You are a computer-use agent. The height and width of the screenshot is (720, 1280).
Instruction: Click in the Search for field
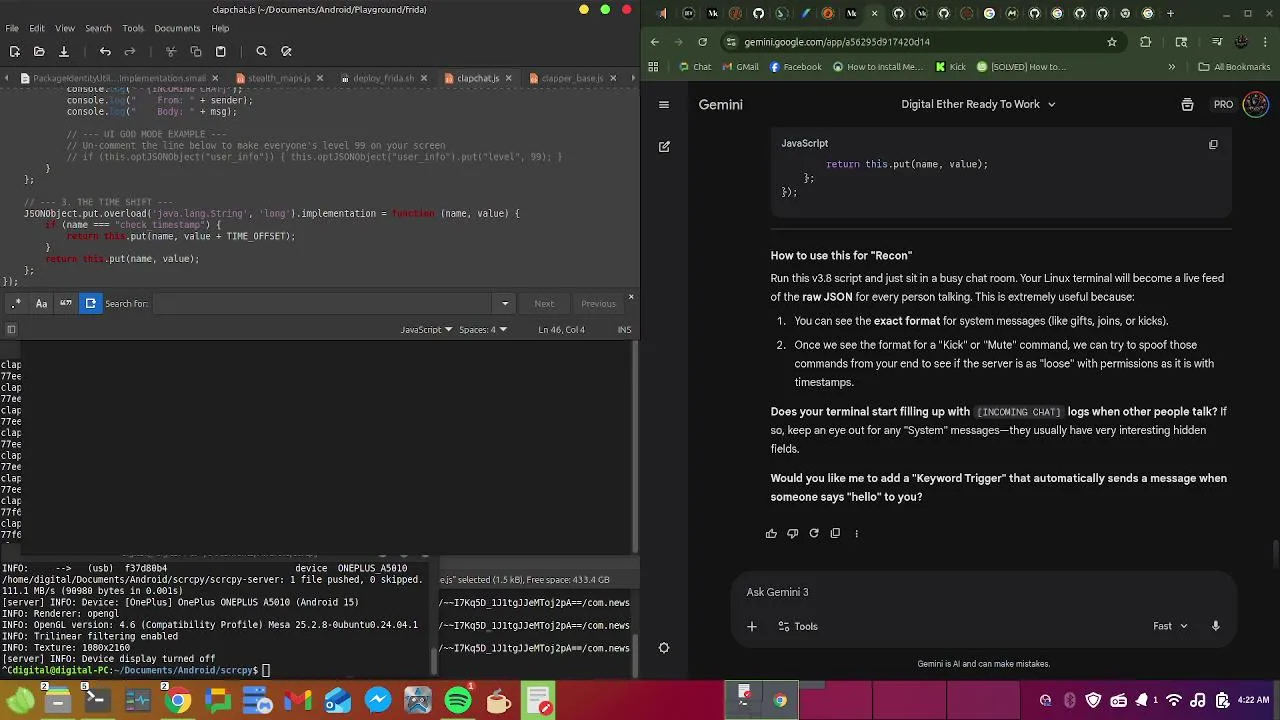coord(324,304)
